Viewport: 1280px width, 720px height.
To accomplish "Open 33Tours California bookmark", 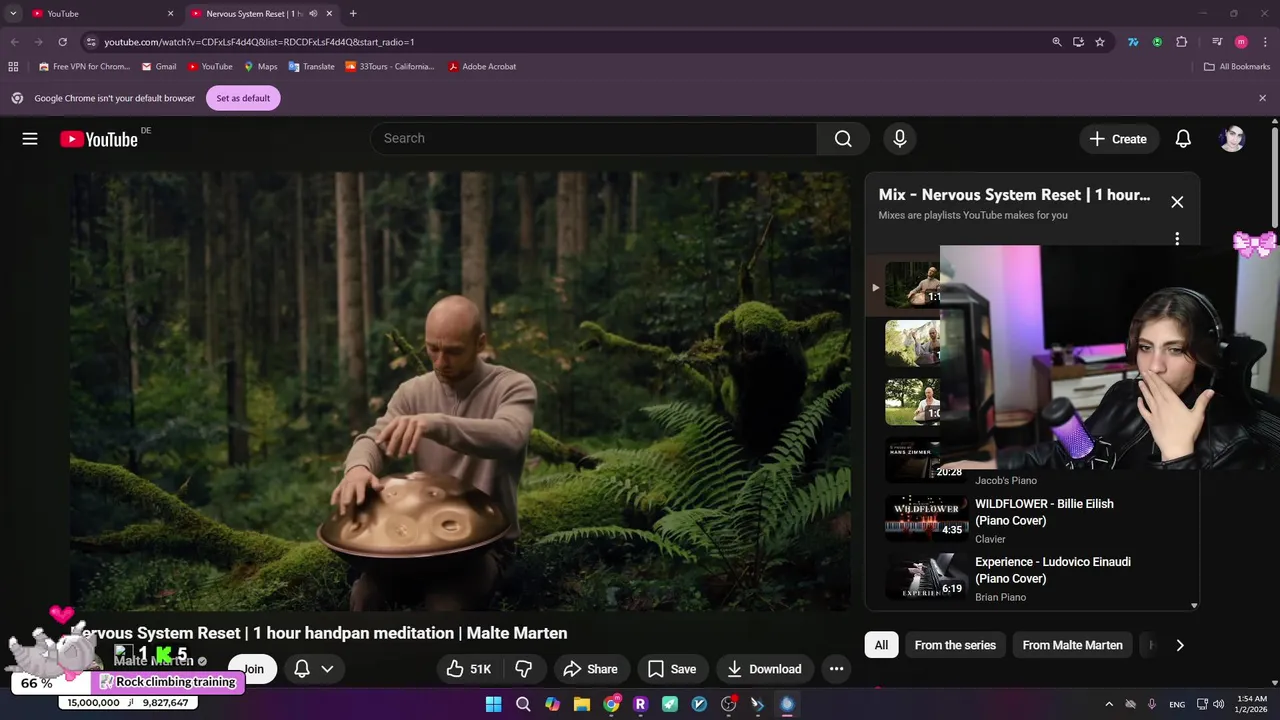I will (x=389, y=67).
